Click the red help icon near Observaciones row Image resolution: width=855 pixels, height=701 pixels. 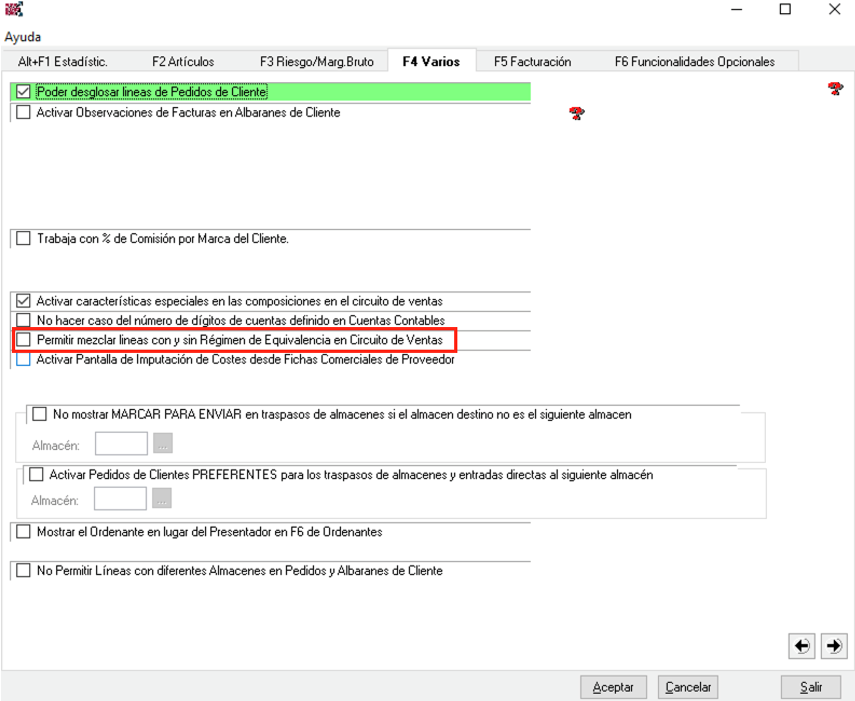577,113
